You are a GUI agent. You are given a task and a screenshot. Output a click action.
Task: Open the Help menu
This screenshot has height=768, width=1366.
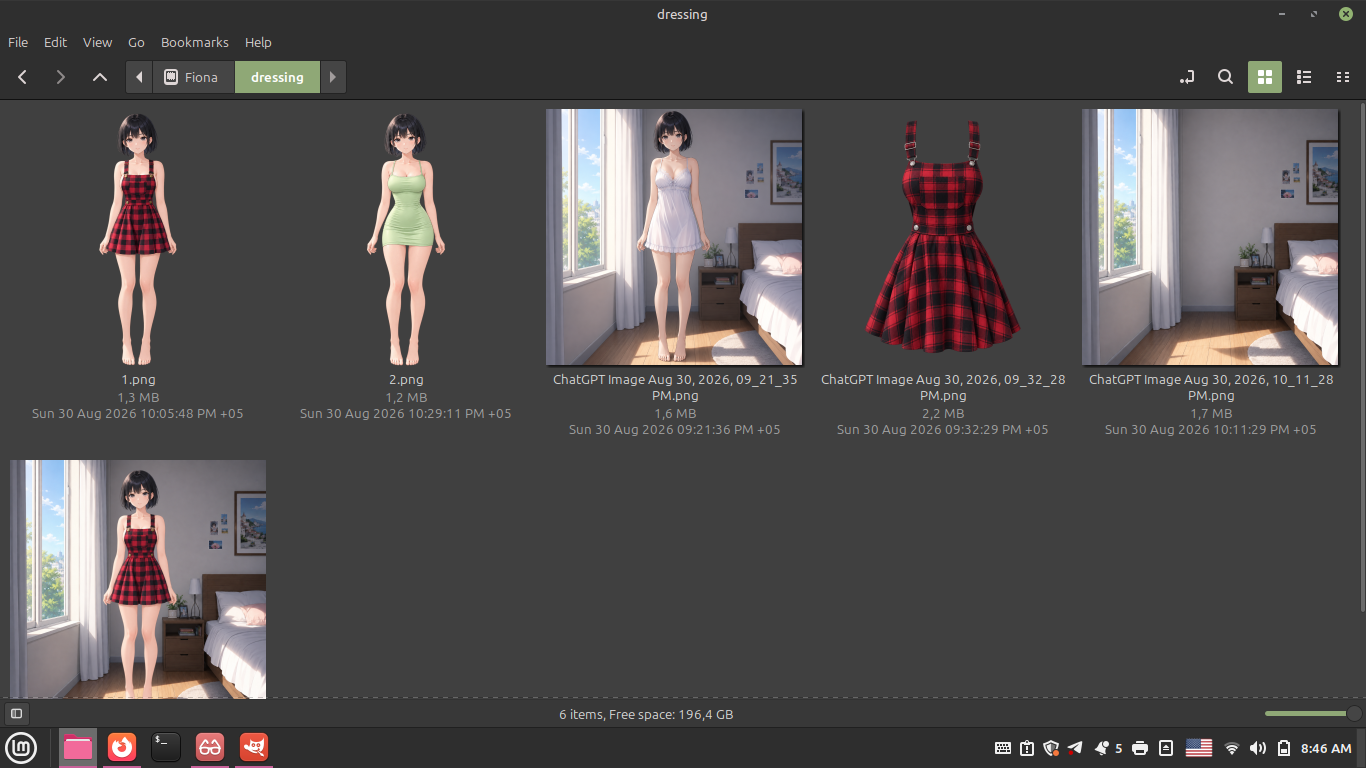pos(258,42)
